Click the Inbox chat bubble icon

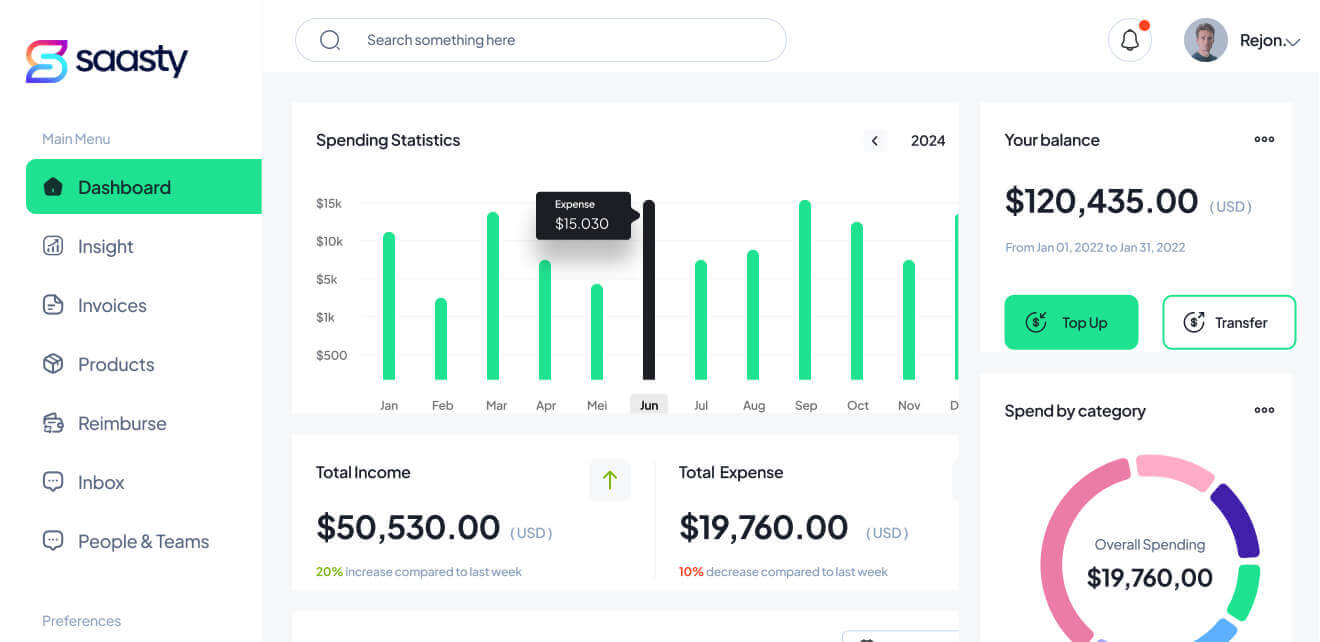[x=53, y=482]
